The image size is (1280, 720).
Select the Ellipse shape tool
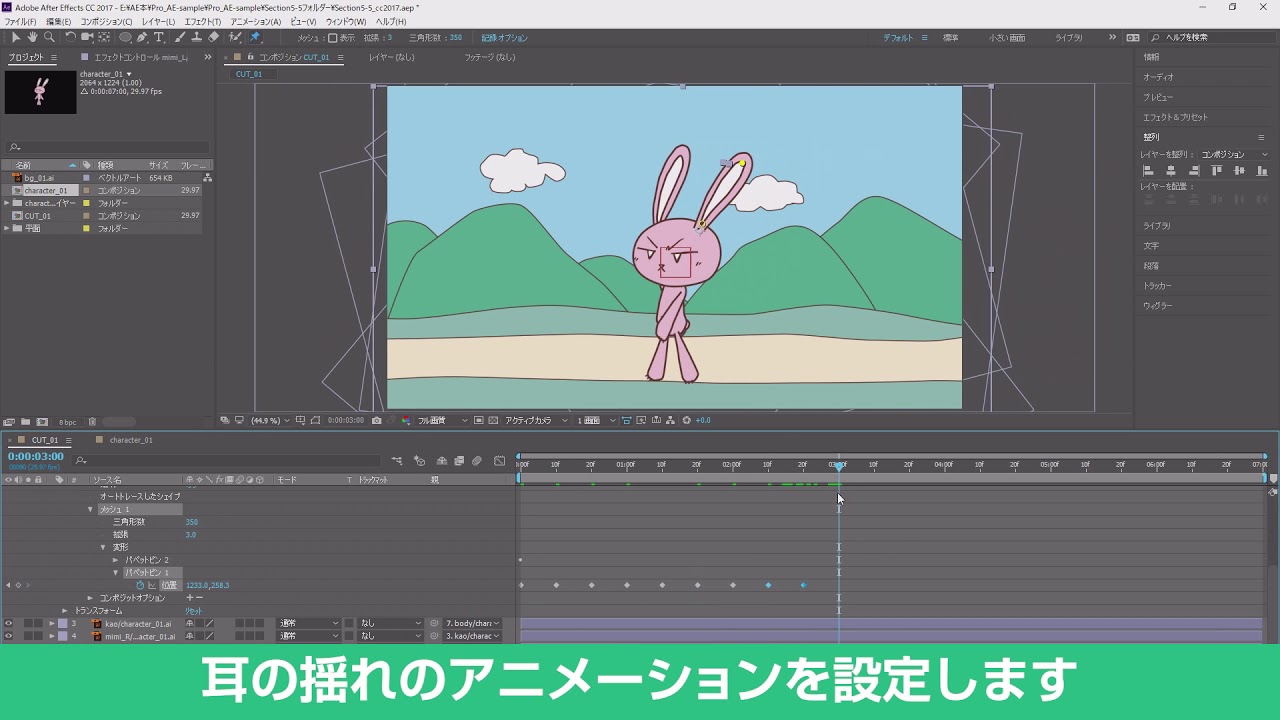coord(125,38)
